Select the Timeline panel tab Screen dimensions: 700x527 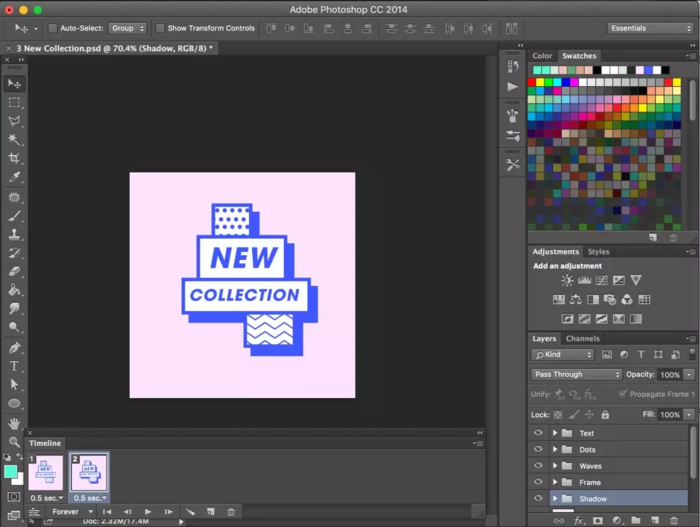point(45,443)
